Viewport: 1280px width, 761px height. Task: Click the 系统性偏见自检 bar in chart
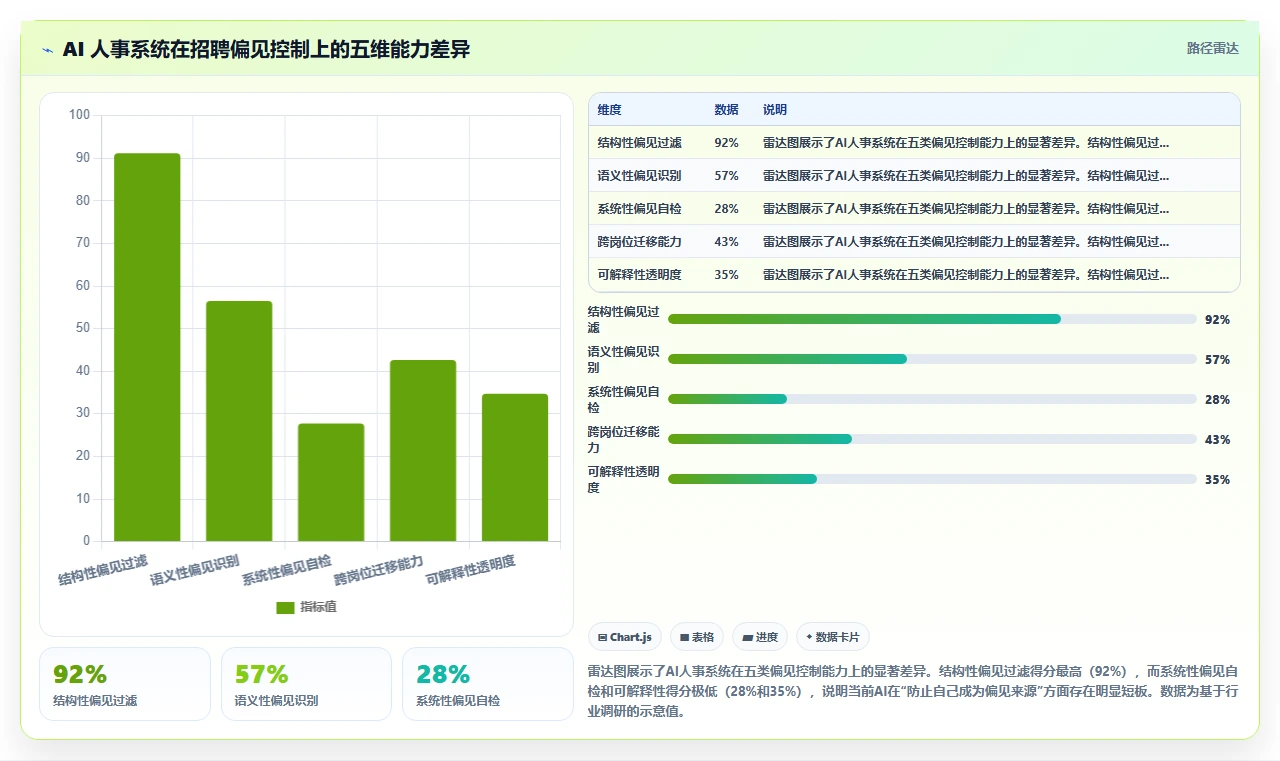coord(331,482)
